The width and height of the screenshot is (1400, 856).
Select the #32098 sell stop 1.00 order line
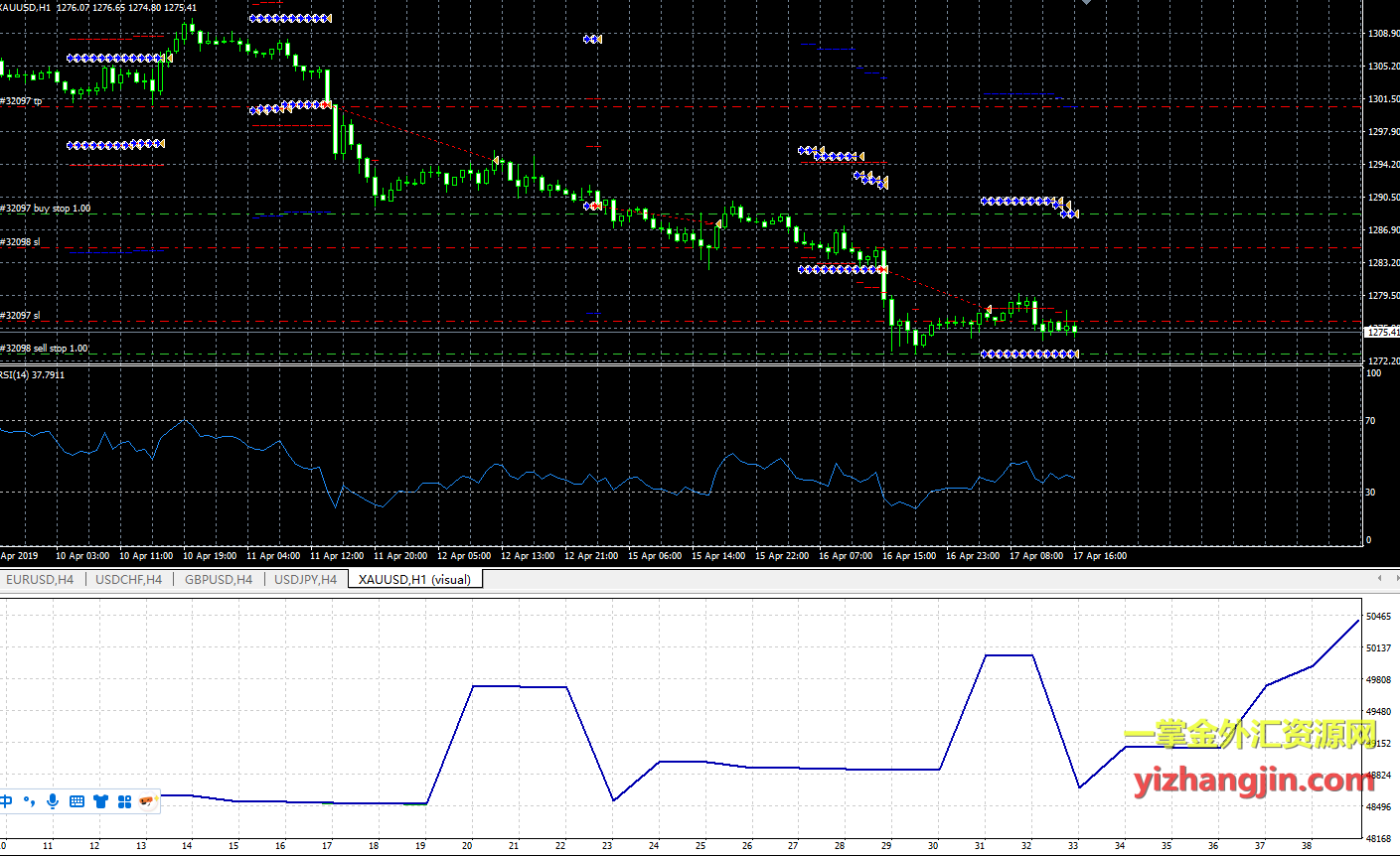(45, 349)
